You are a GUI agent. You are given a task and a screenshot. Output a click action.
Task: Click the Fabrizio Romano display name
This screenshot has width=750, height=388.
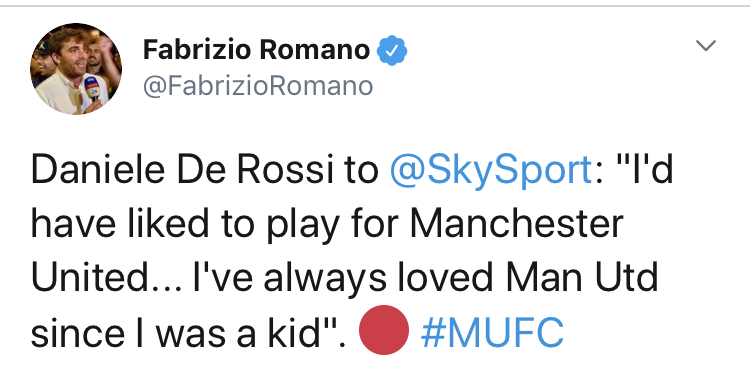[256, 49]
